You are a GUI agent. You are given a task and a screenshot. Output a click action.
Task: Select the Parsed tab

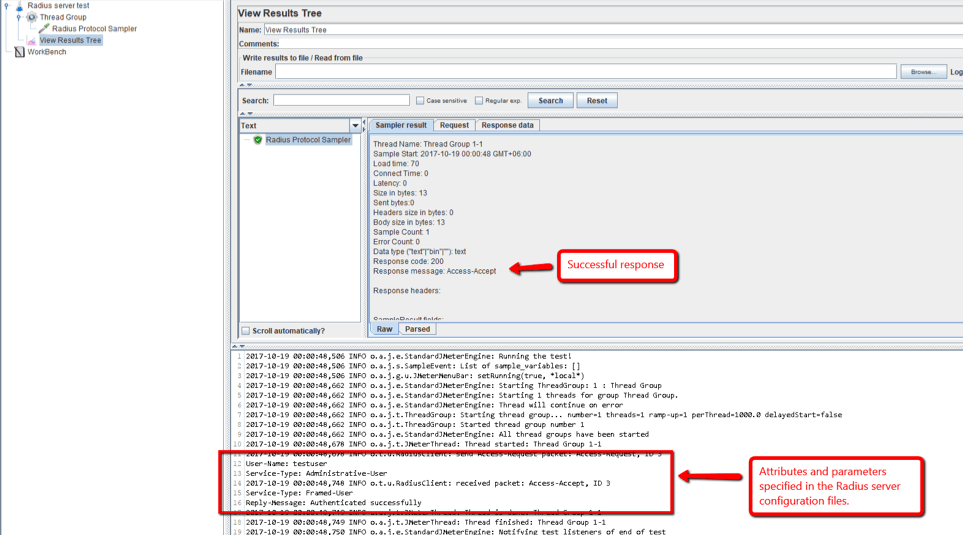[418, 329]
